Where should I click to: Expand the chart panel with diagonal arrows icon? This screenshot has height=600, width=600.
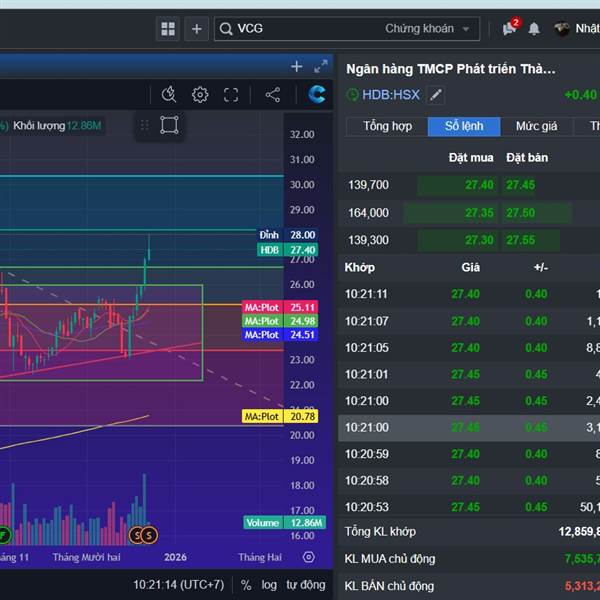tap(320, 66)
